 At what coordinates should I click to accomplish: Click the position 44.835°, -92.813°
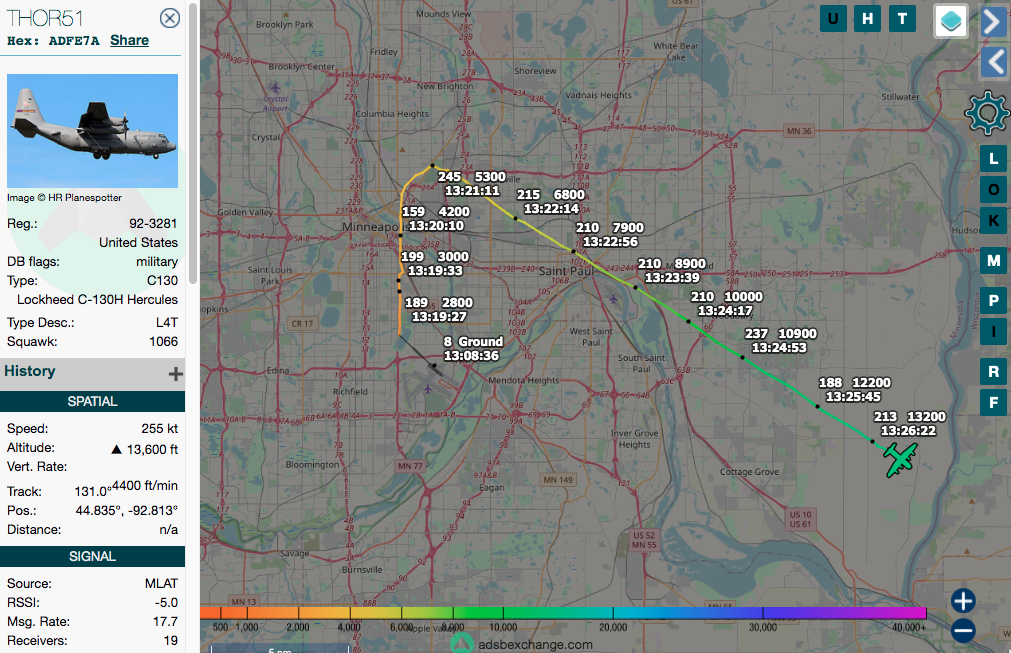click(x=126, y=511)
